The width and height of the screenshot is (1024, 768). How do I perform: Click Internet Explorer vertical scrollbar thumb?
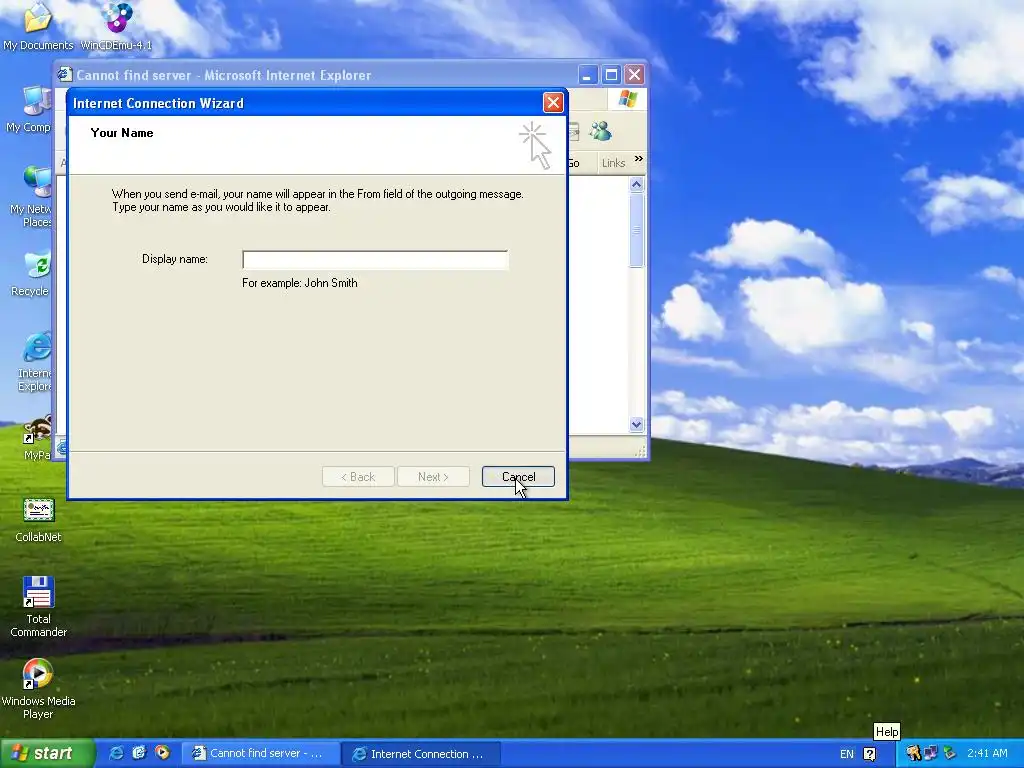coord(637,230)
